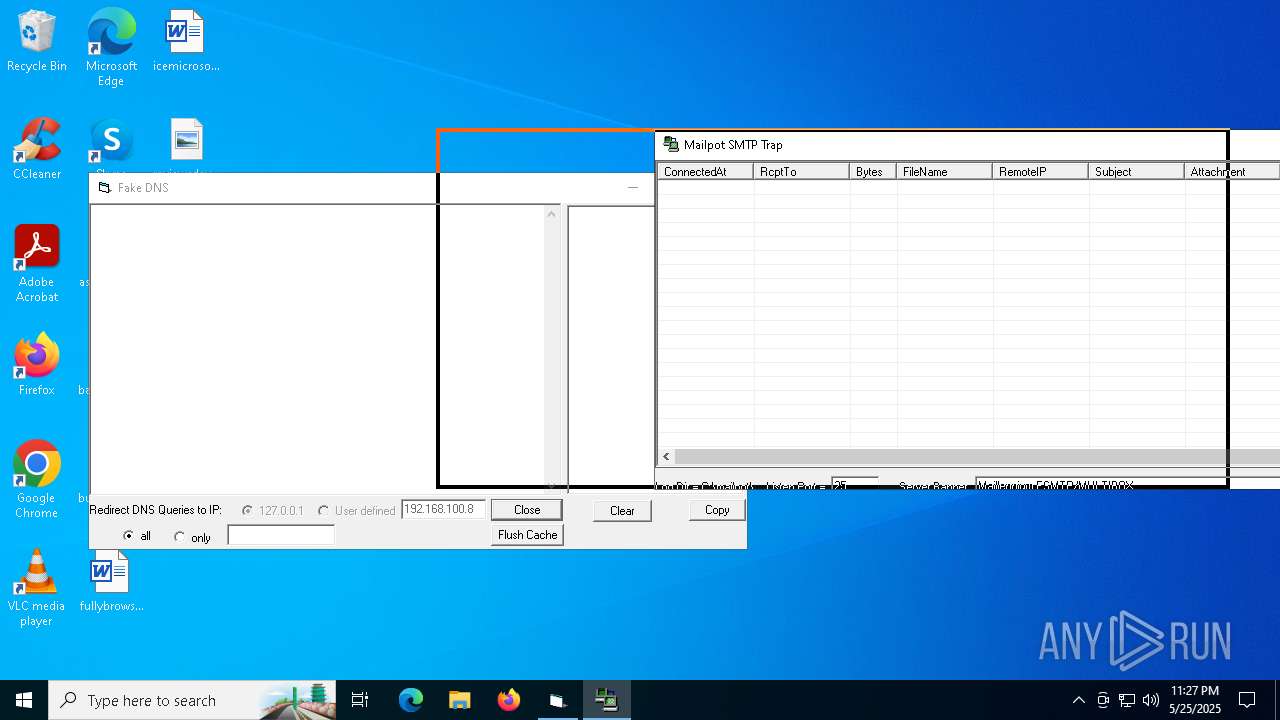Switch to Mailpot taskbar item

[x=606, y=700]
